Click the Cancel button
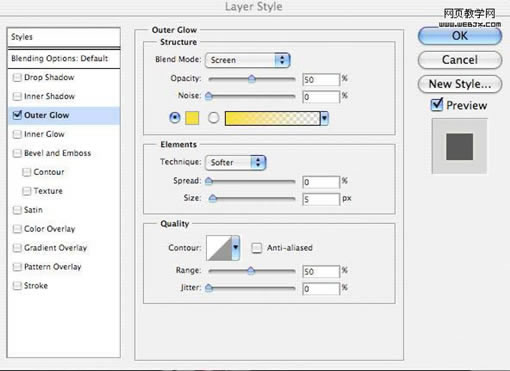Screen dimensions: 510x371 460,60
